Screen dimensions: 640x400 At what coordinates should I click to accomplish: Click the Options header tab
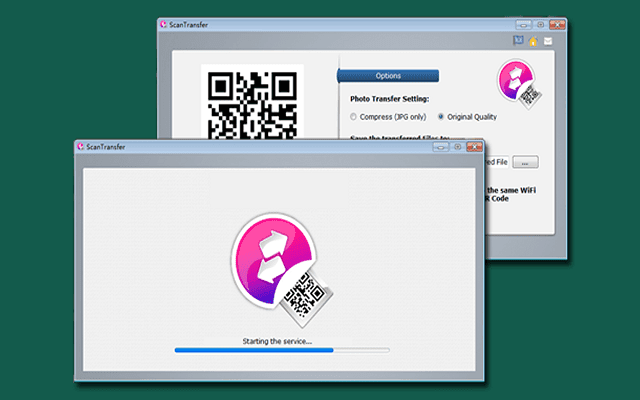[x=388, y=76]
